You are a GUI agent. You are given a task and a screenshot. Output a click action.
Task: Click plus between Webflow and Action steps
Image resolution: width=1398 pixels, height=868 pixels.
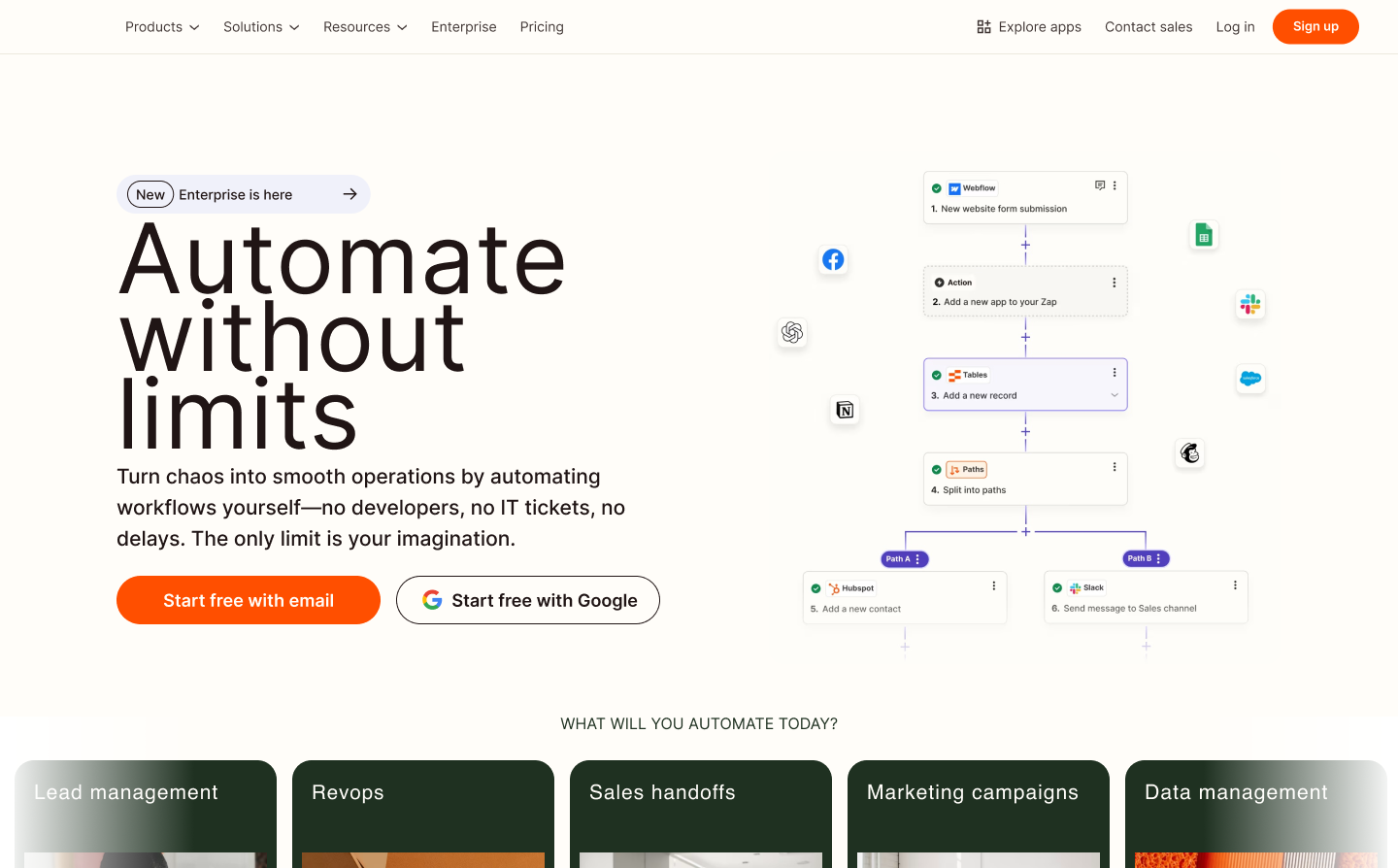(x=1025, y=245)
